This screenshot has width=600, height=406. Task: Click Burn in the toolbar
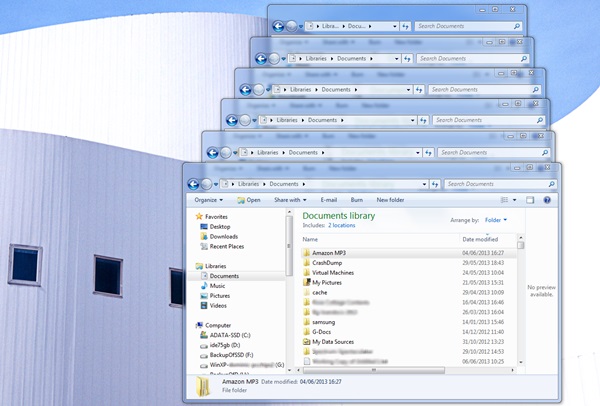(x=356, y=200)
